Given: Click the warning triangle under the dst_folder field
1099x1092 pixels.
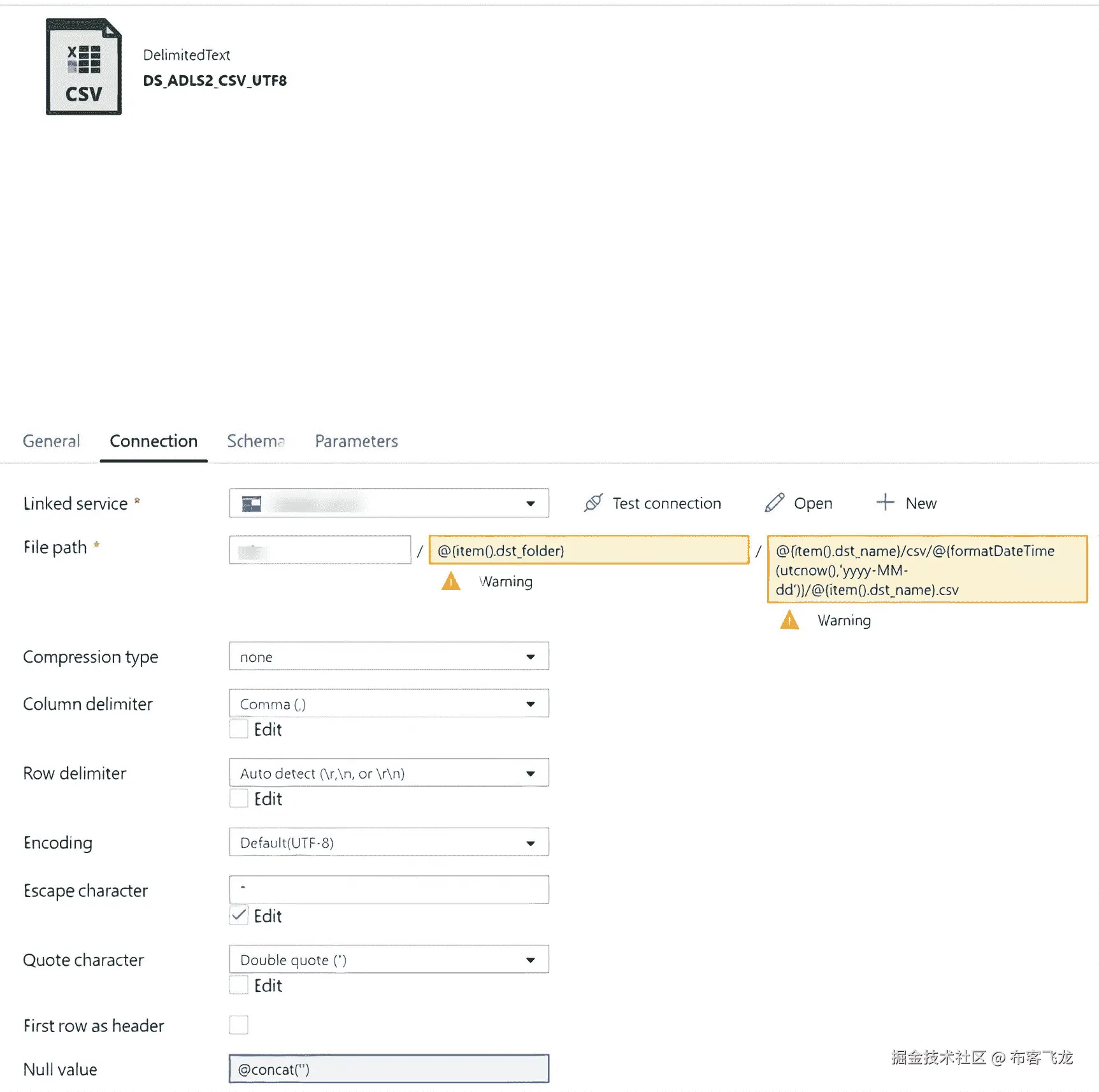Looking at the screenshot, I should tap(451, 581).
